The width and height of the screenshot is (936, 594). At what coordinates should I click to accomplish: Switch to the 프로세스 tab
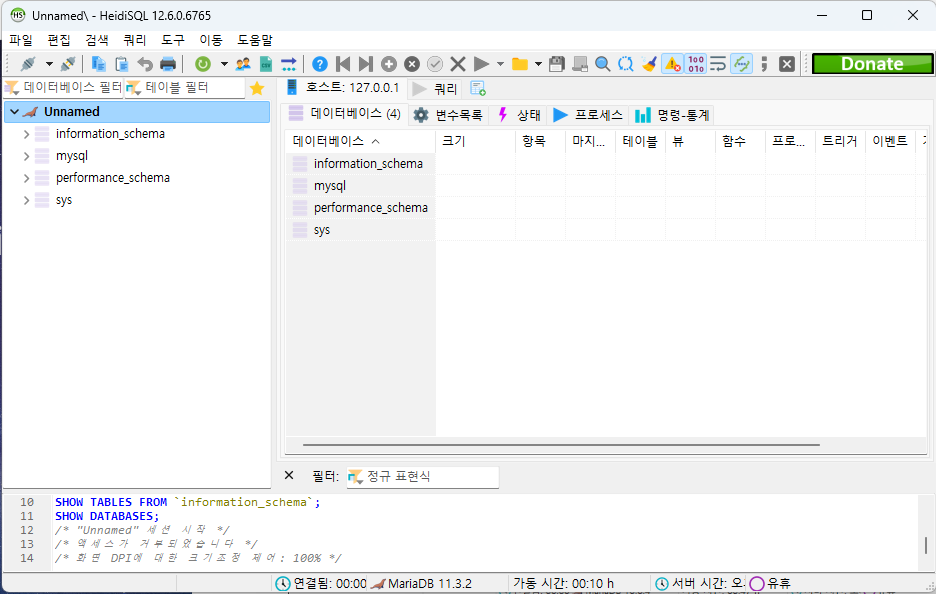click(587, 115)
